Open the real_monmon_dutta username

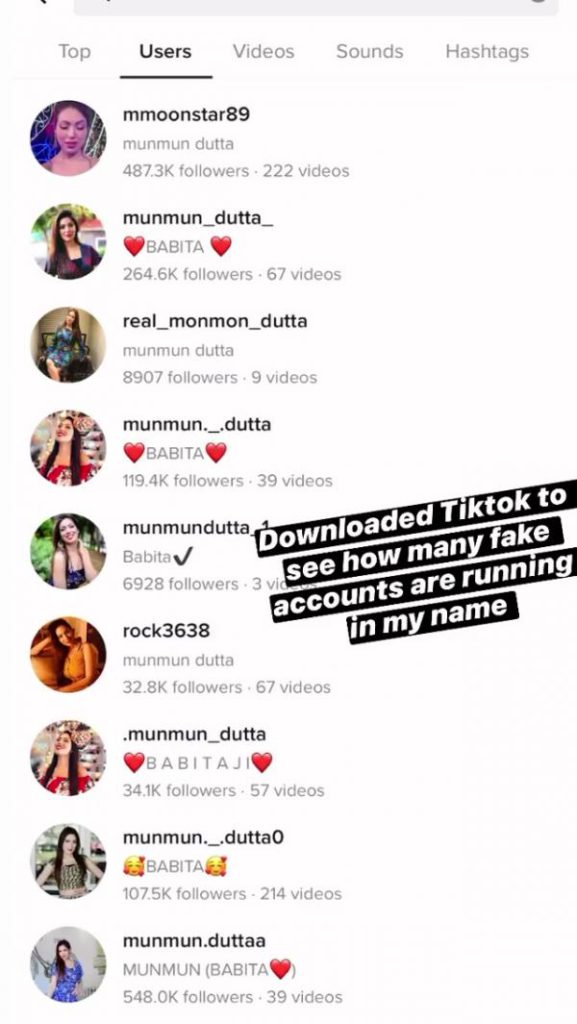coord(215,321)
